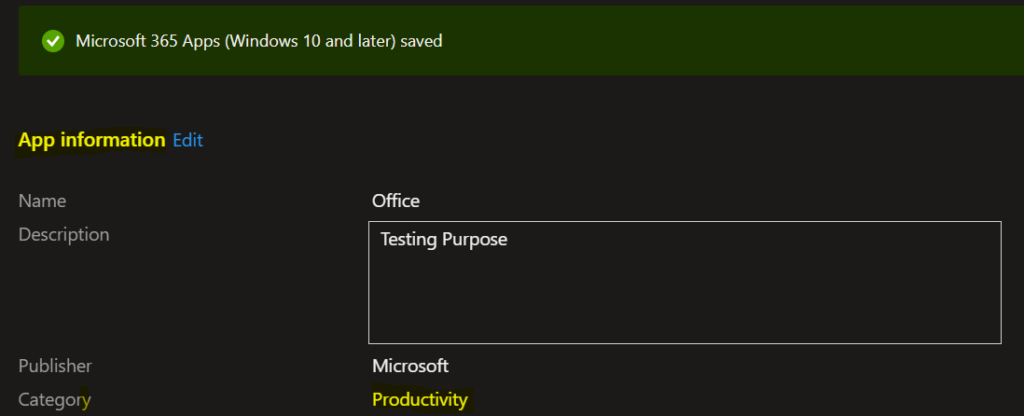This screenshot has height=416, width=1024.
Task: Click '(Windows 10 and later)' in the banner
Action: tap(310, 41)
